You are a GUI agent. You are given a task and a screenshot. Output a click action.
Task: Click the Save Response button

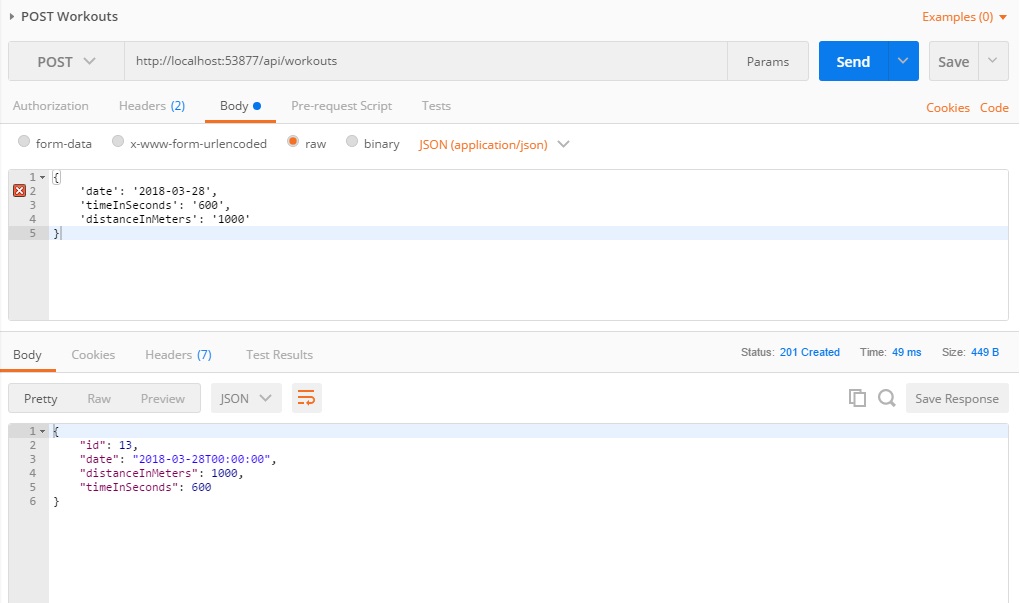coord(956,398)
